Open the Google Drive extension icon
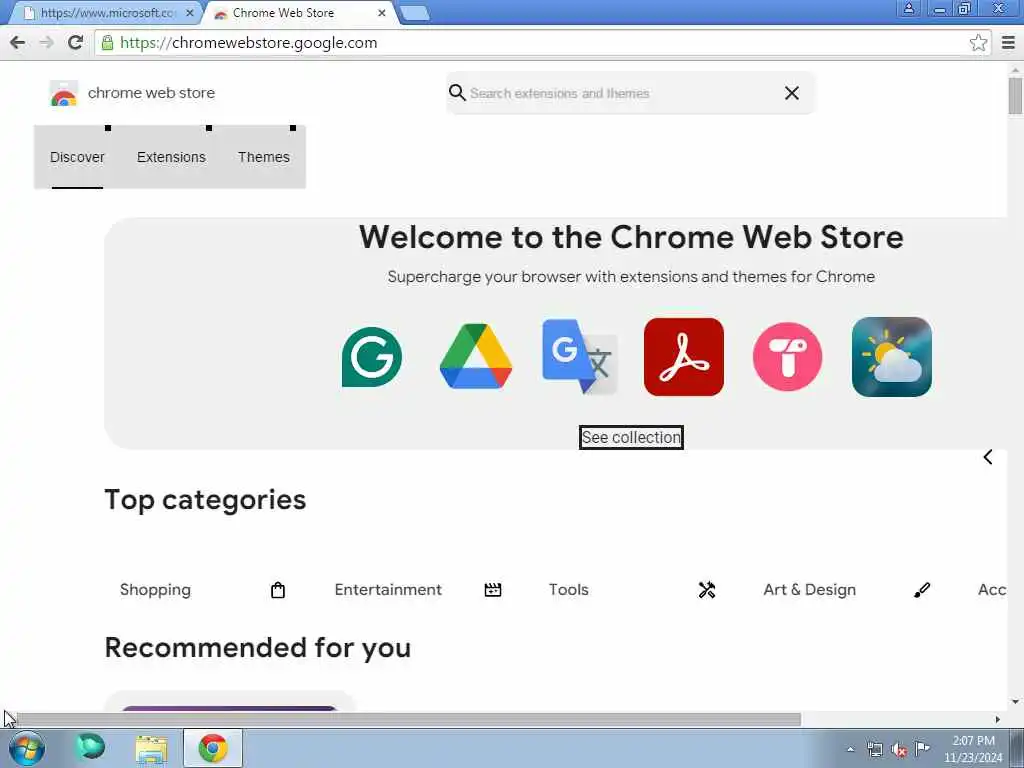 click(475, 357)
